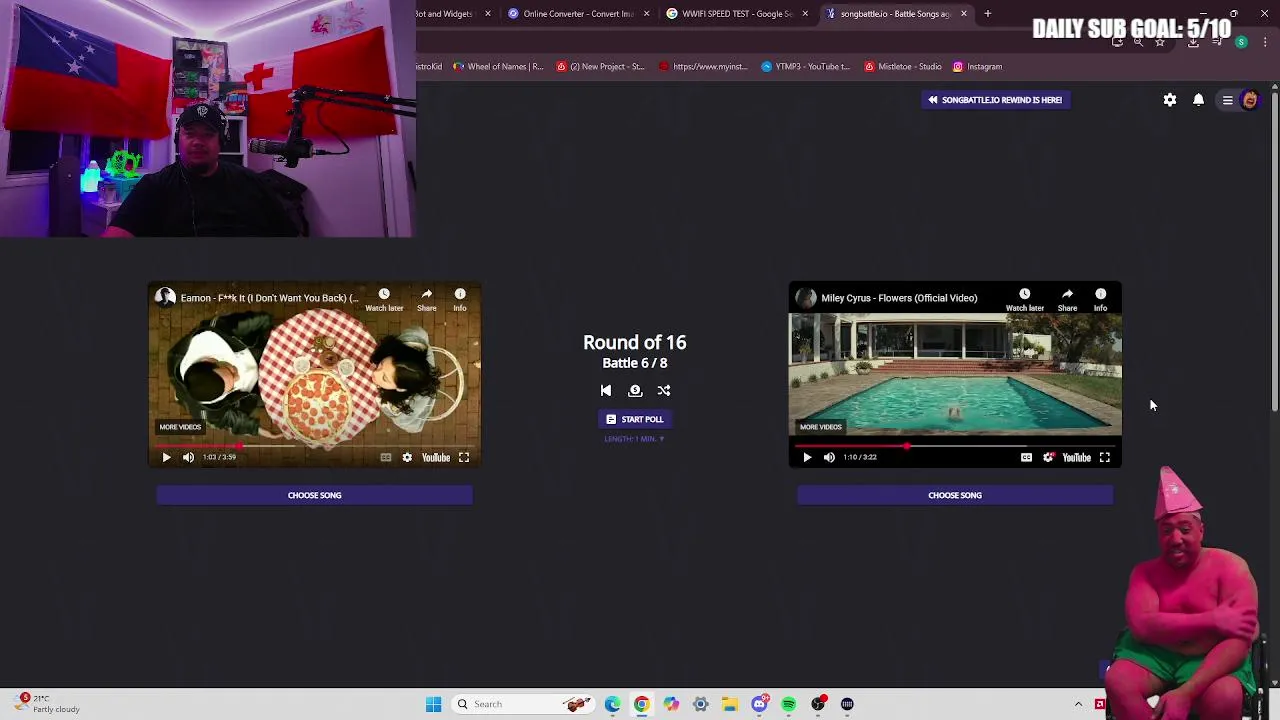The height and width of the screenshot is (720, 1280).
Task: Switch to WIFI SPEED TEST tab
Action: tap(737, 14)
